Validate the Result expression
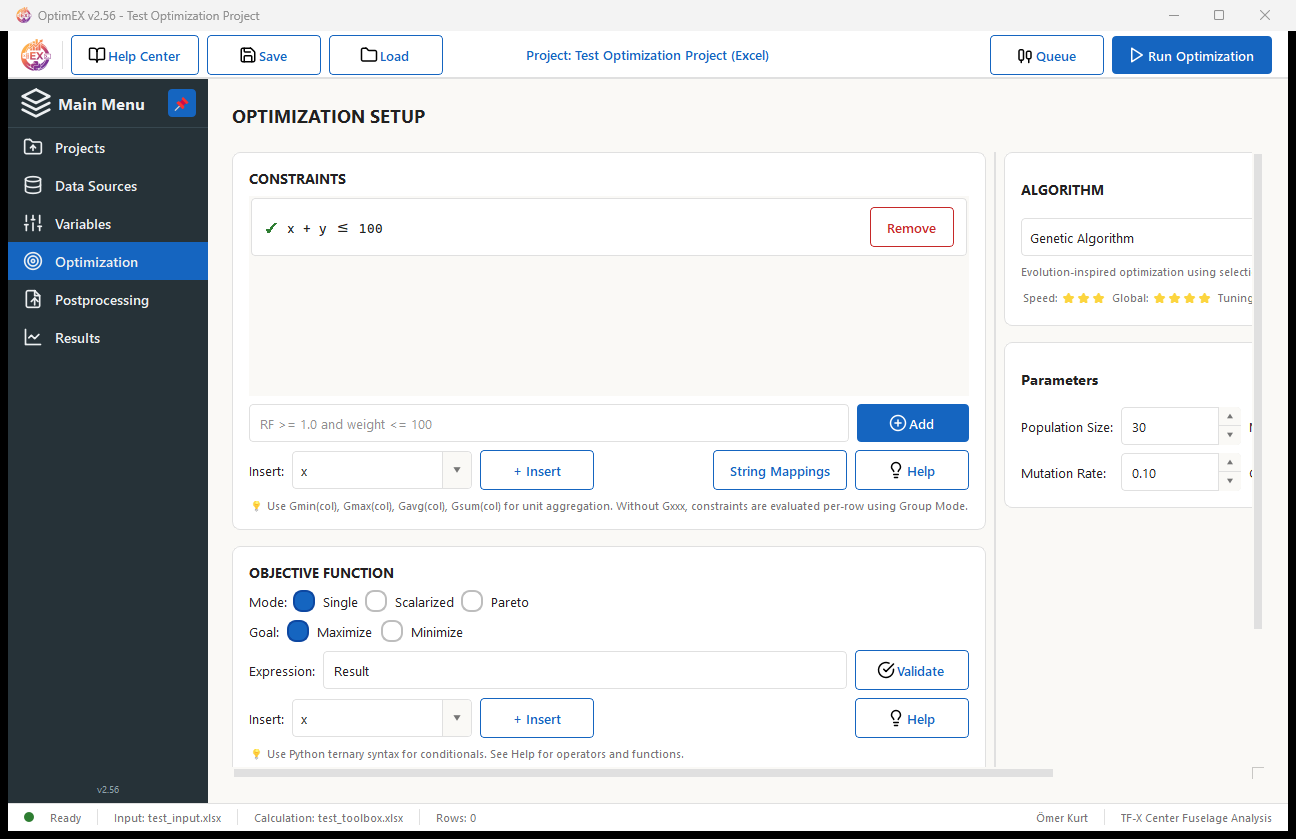The height and width of the screenshot is (839, 1296). [911, 670]
